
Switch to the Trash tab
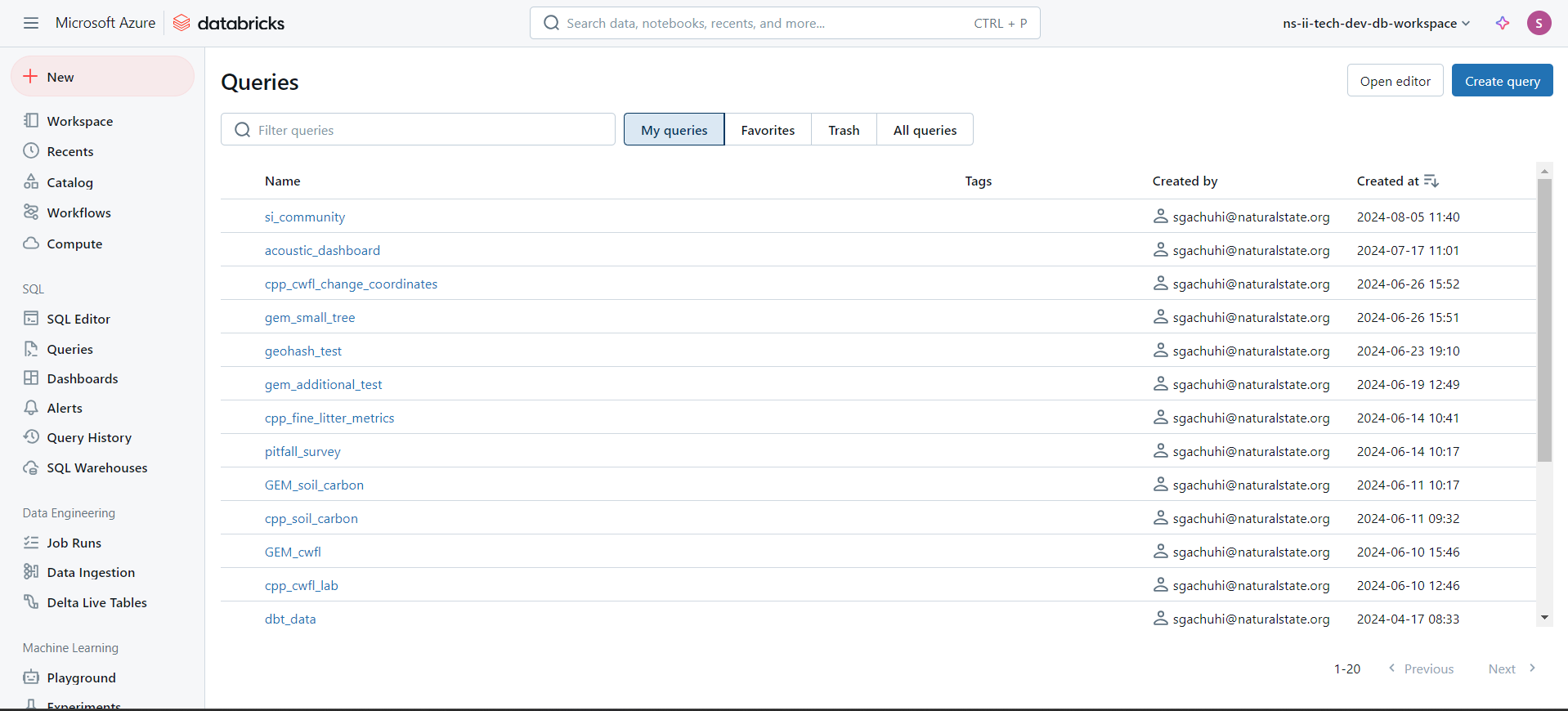point(844,130)
